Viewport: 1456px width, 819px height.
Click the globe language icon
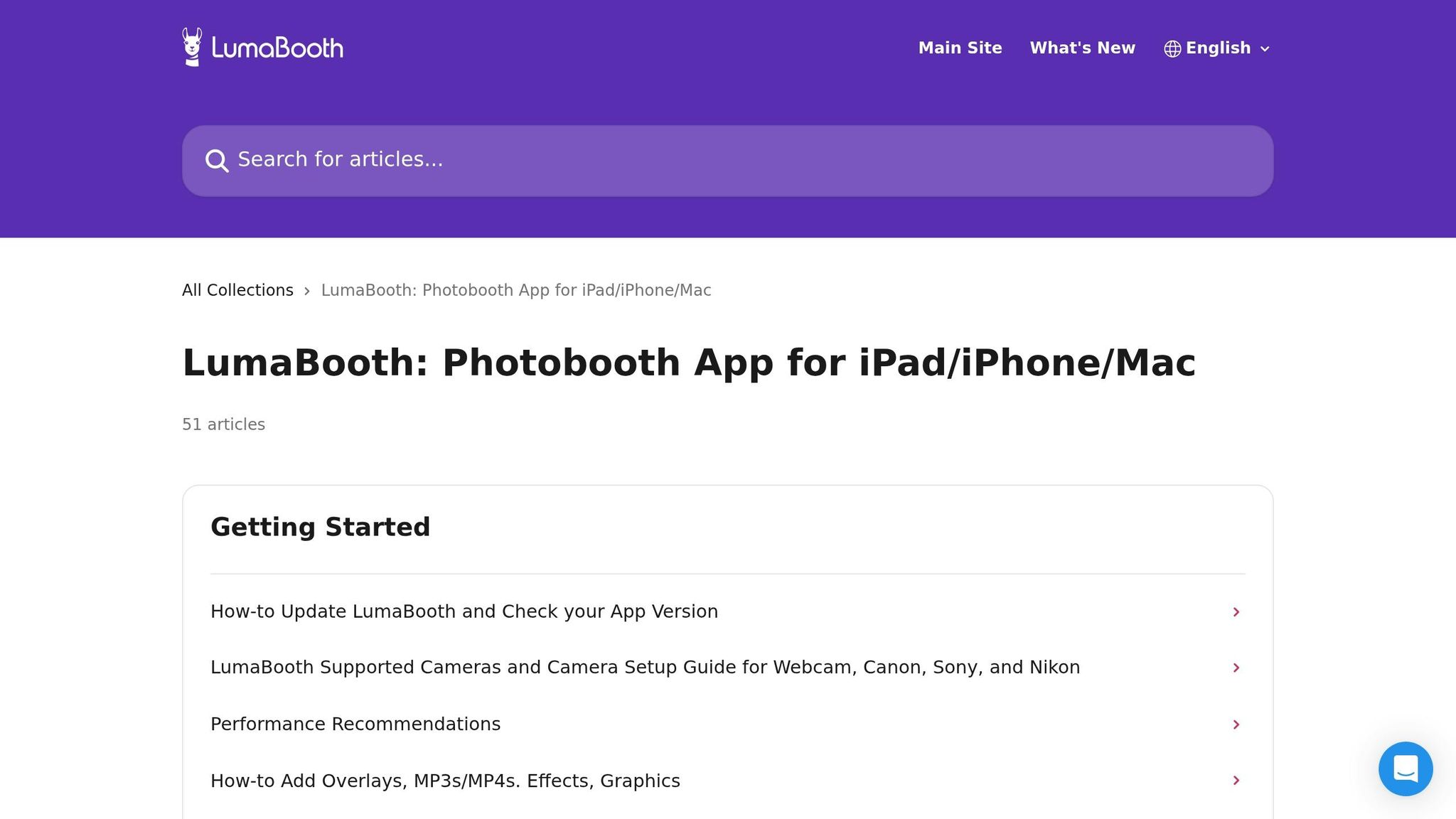tap(1172, 48)
